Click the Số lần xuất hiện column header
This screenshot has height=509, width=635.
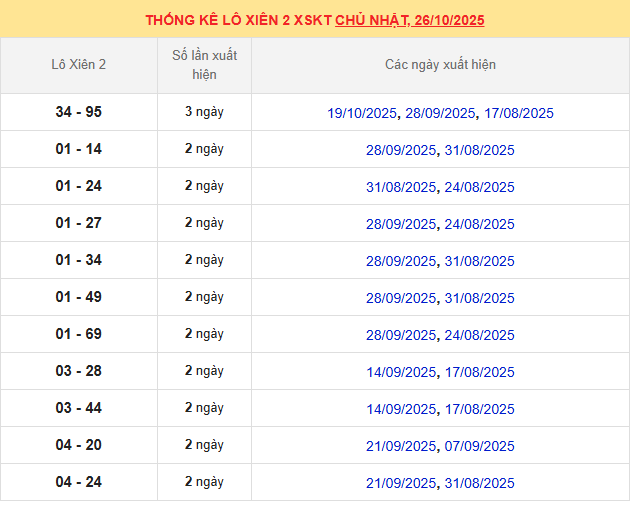[204, 65]
